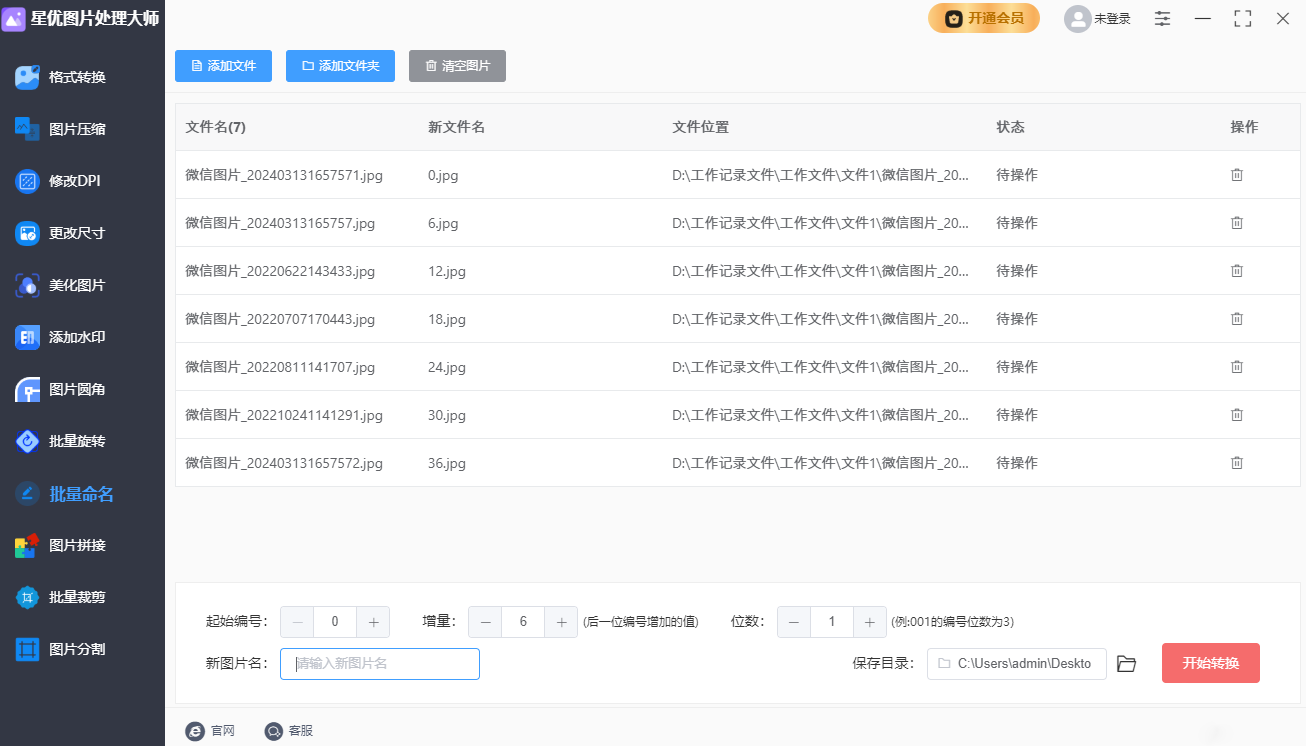
Task: Click the 文件名(7) column header
Action: 216,127
